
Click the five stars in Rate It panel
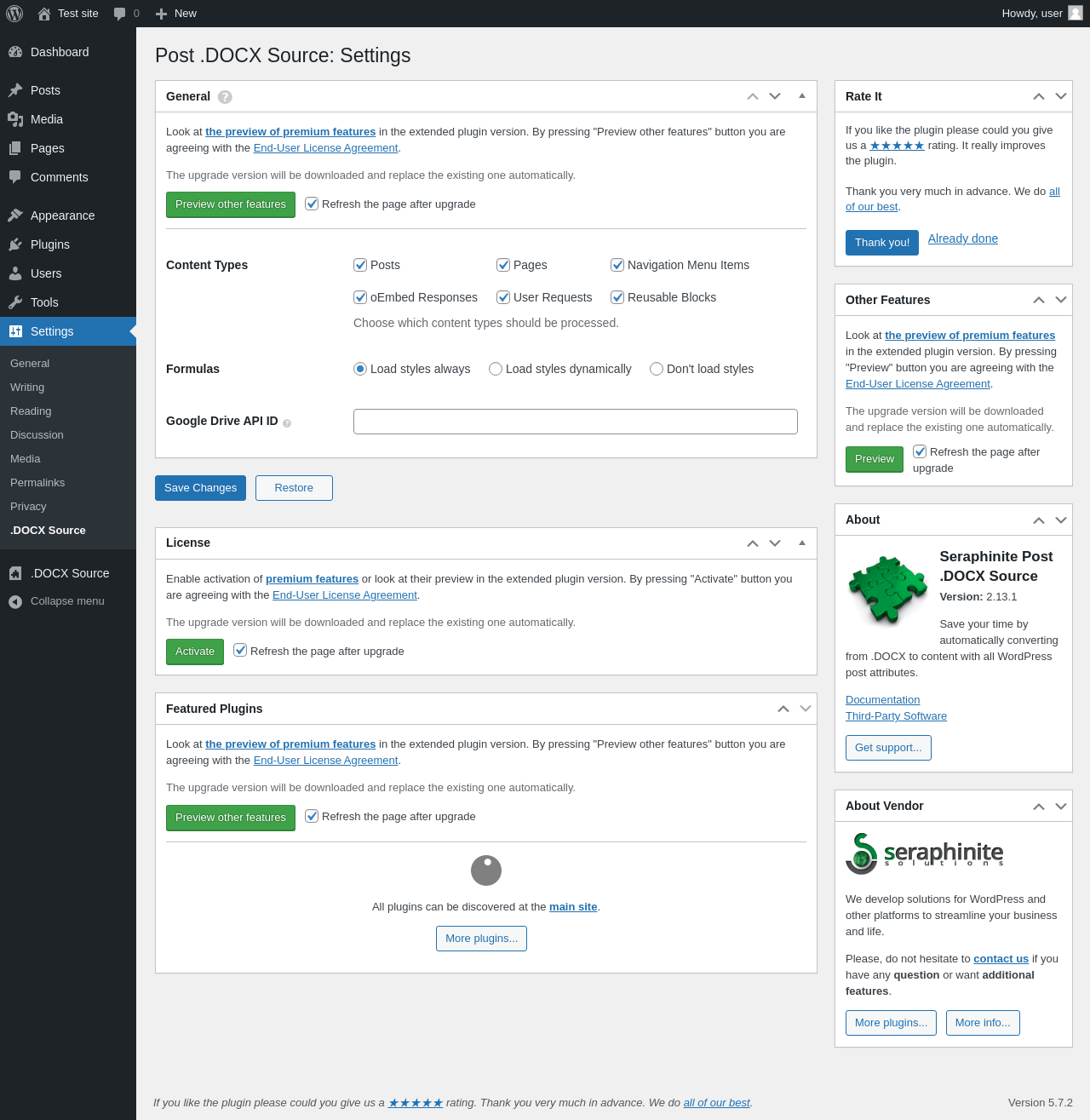coord(897,146)
